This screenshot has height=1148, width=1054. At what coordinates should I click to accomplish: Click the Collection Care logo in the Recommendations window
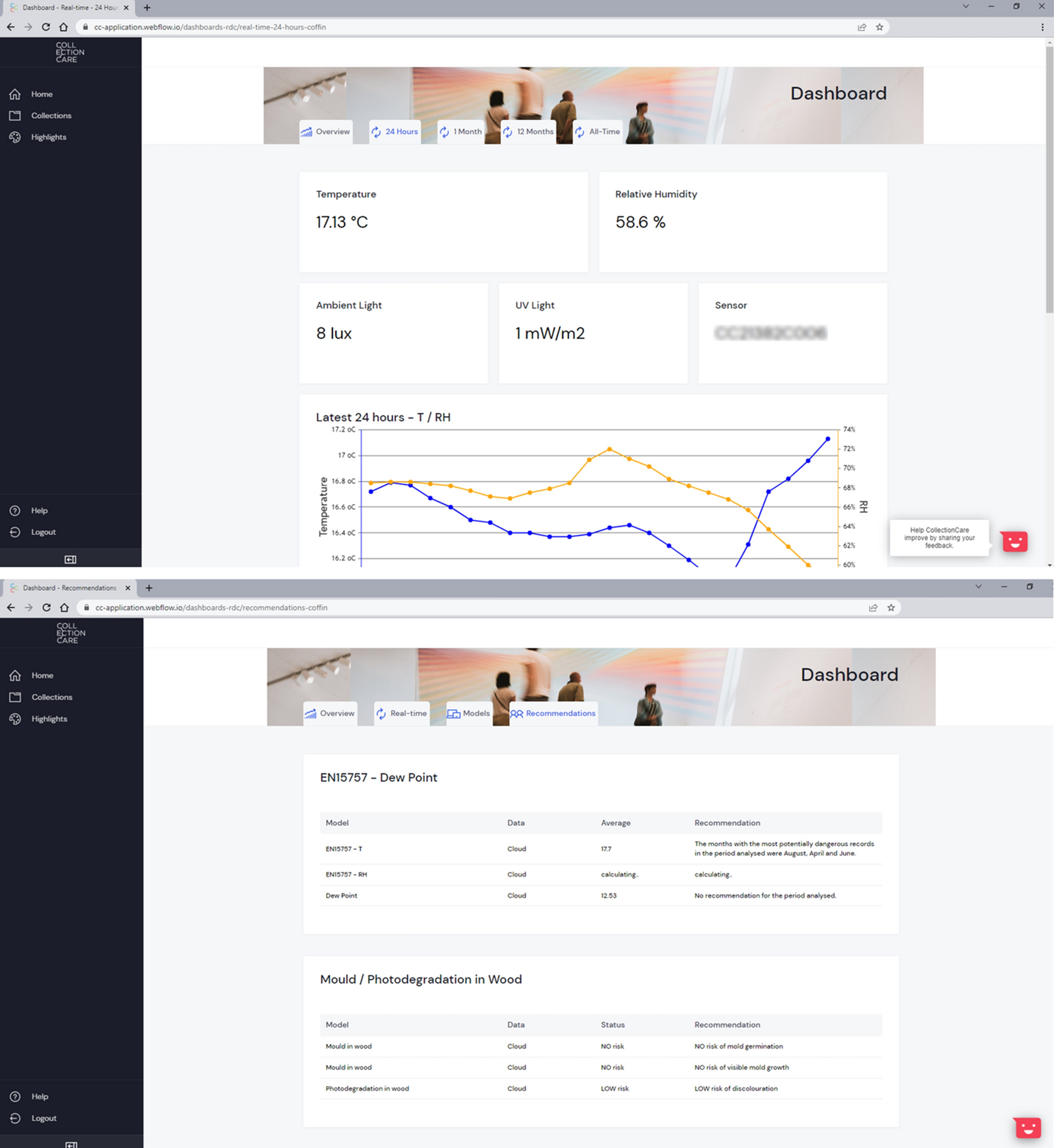pos(70,633)
